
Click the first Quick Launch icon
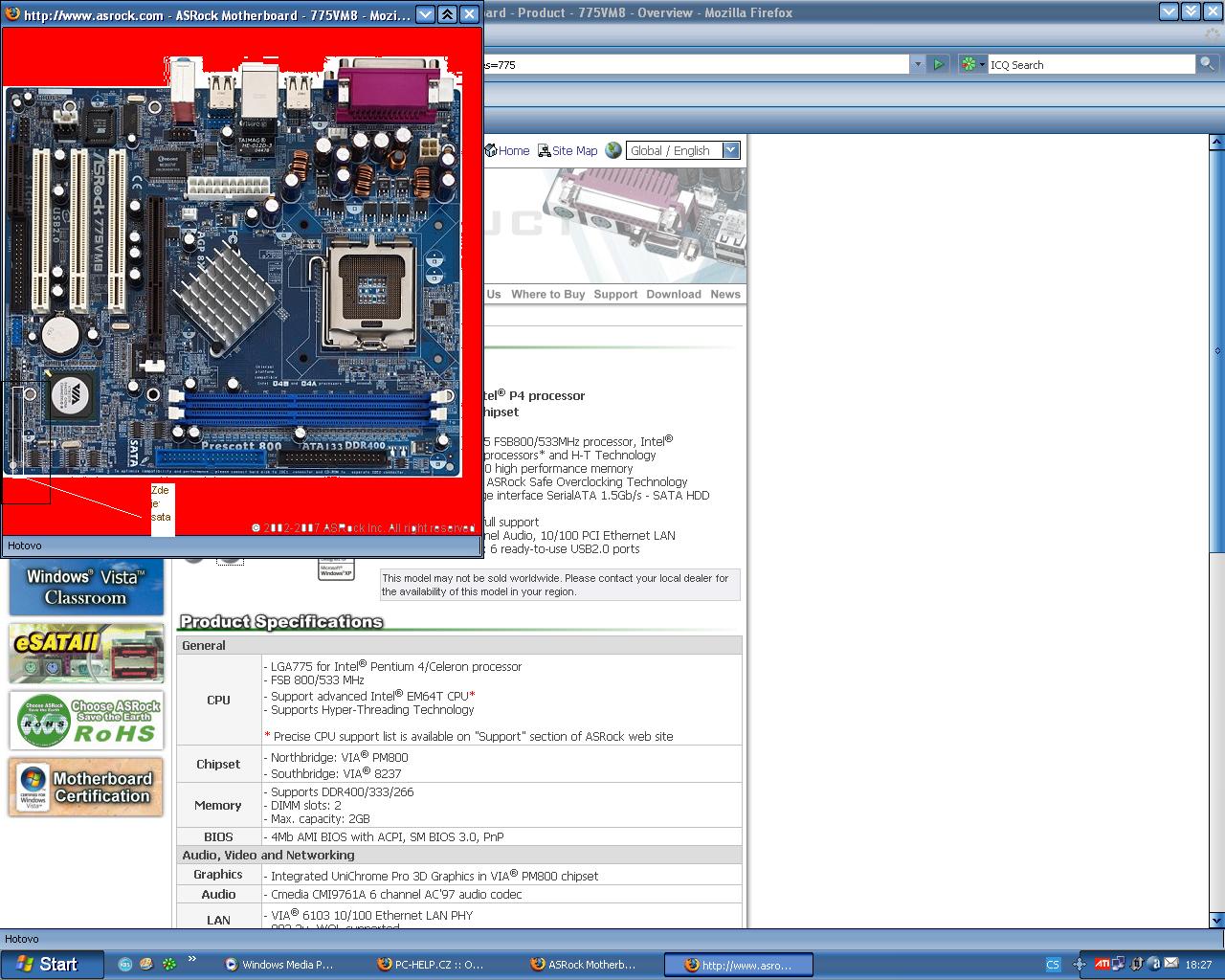coord(125,964)
